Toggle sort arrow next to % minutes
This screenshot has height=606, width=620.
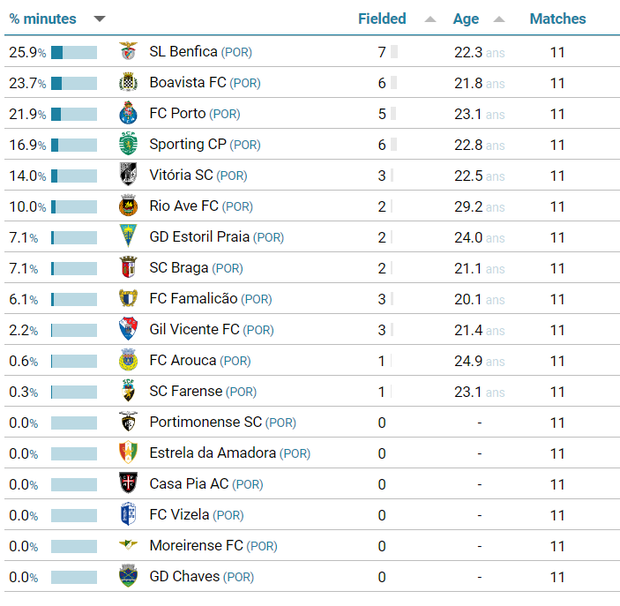99,19
